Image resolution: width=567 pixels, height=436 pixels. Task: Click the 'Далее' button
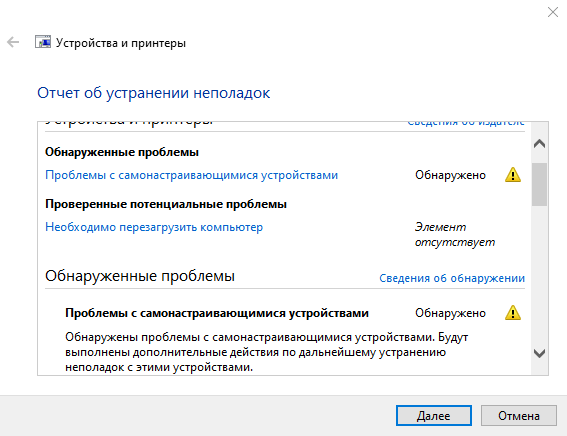click(x=434, y=415)
